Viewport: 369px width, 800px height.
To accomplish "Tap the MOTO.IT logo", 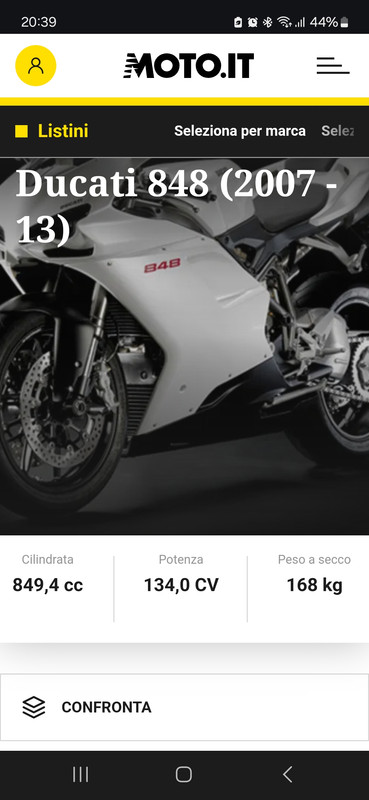I will pyautogui.click(x=188, y=65).
